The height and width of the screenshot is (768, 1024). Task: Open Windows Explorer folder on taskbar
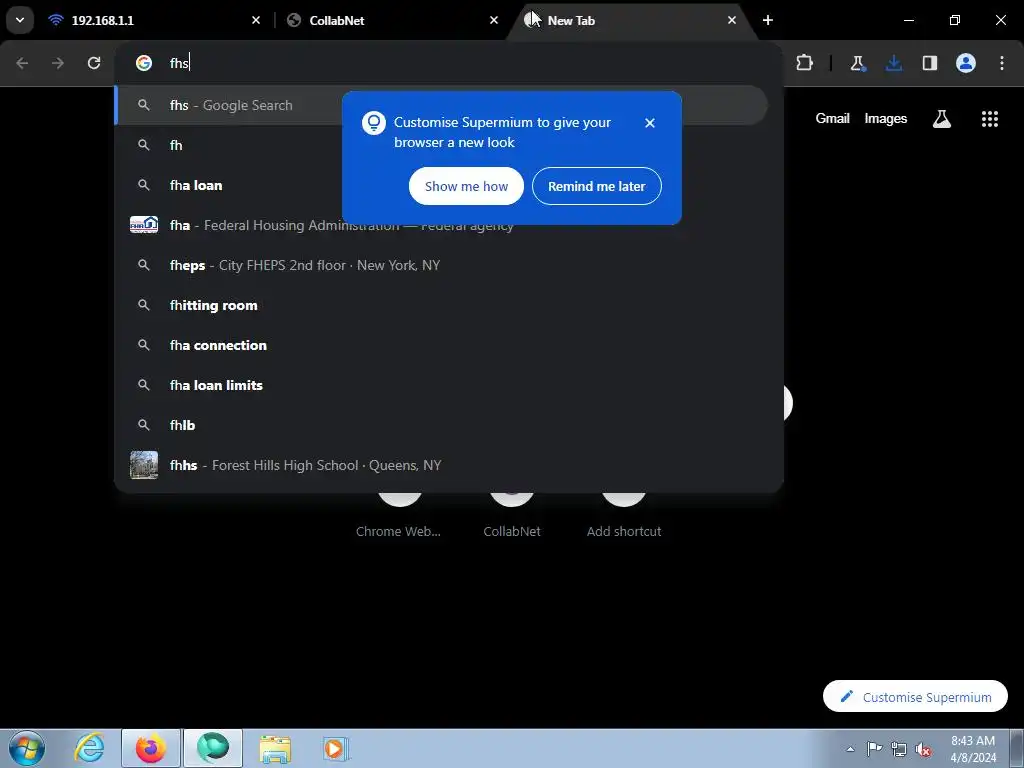[x=275, y=748]
